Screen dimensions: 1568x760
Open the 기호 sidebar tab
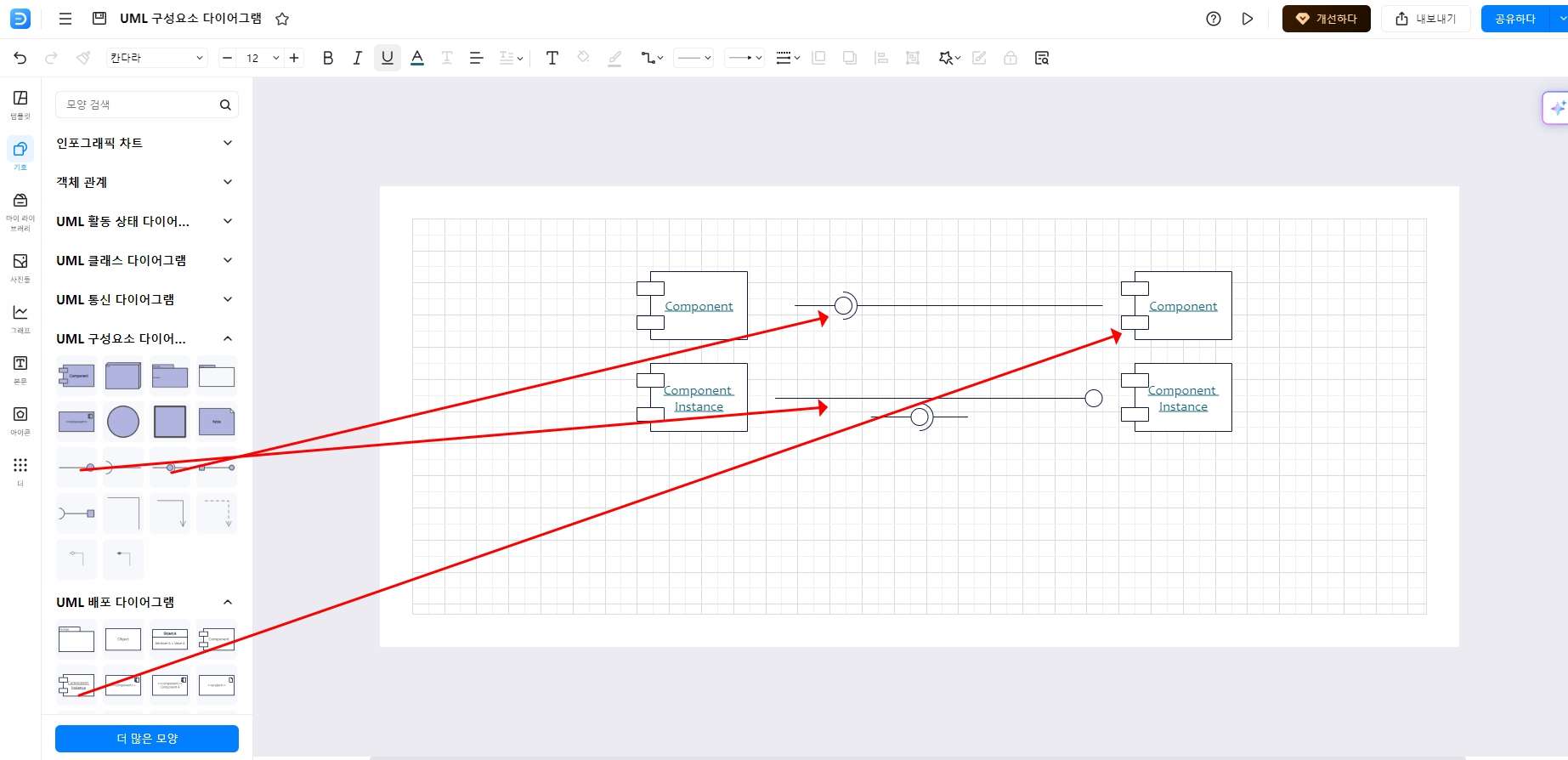pyautogui.click(x=20, y=156)
